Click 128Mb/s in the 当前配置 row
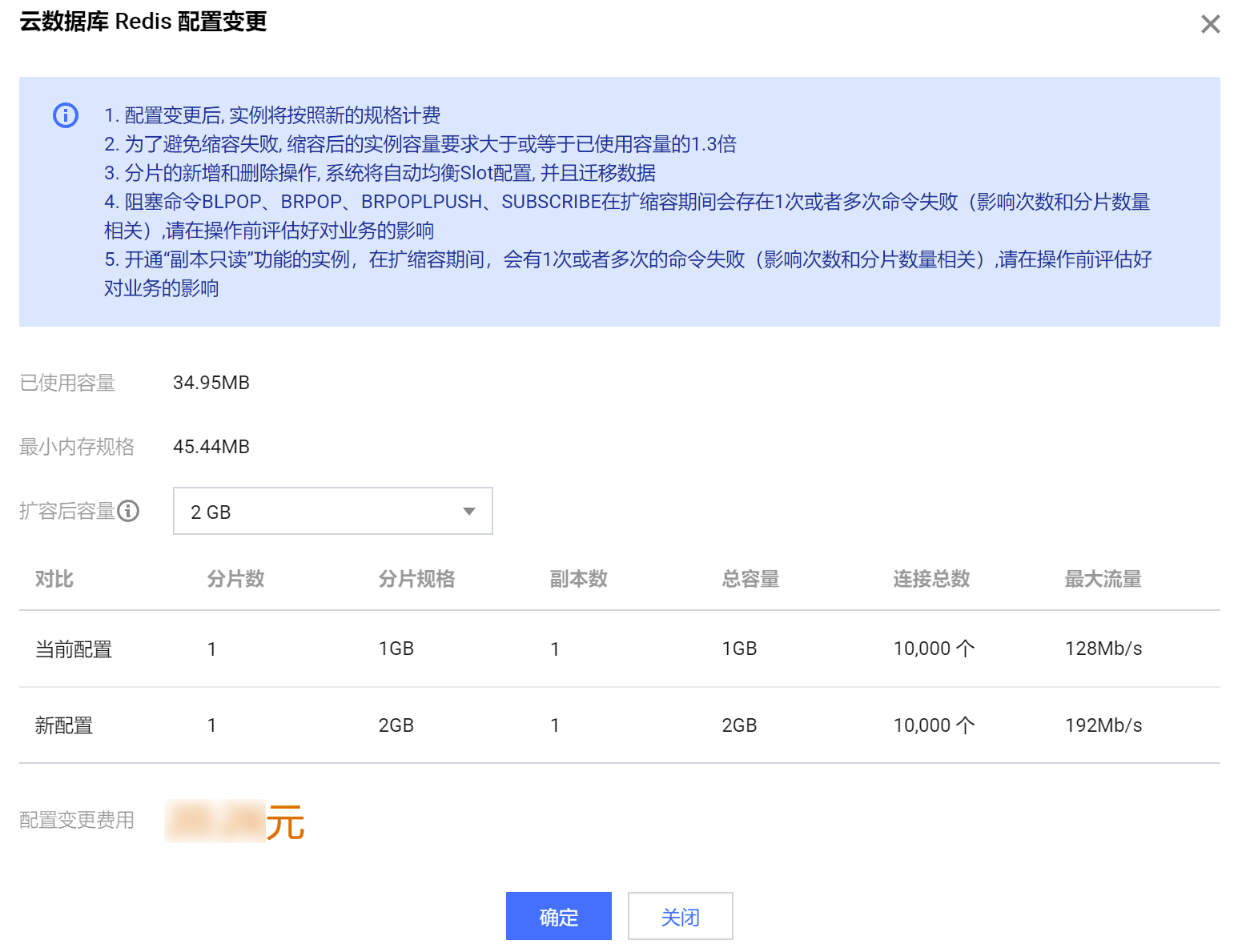Screen dimensions: 1242x952 click(x=1103, y=649)
